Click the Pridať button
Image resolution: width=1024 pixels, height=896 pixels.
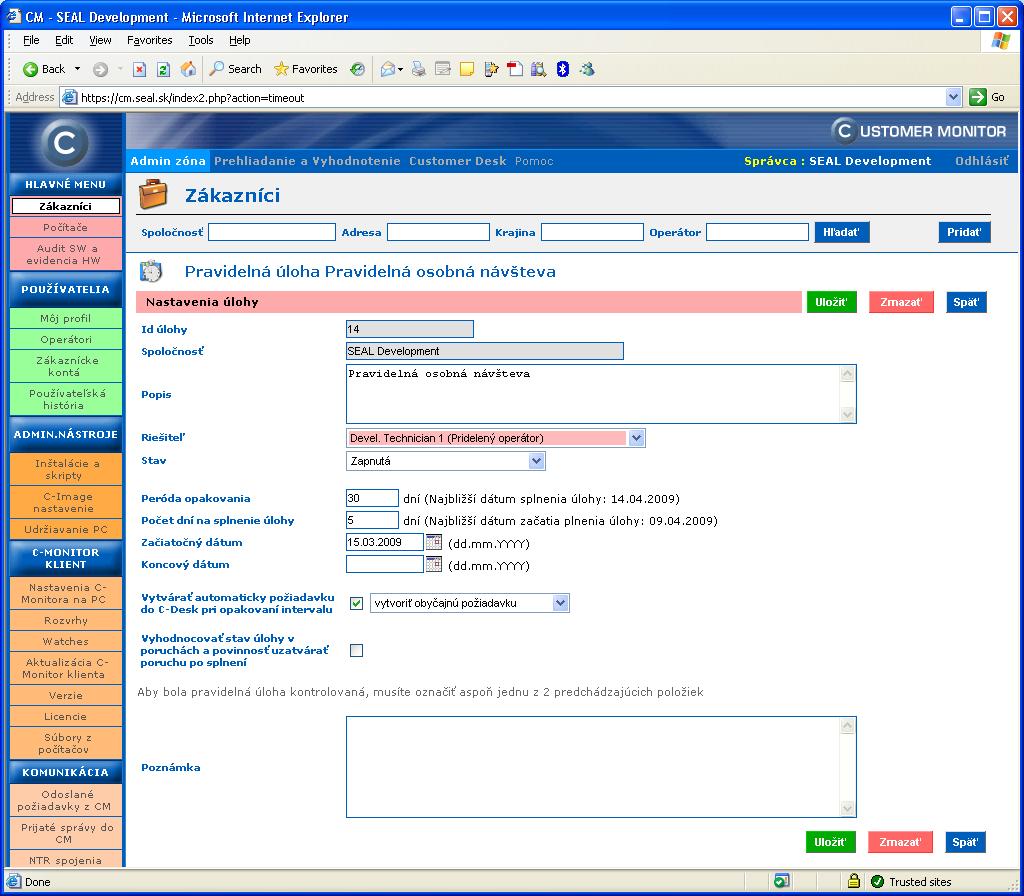(964, 232)
